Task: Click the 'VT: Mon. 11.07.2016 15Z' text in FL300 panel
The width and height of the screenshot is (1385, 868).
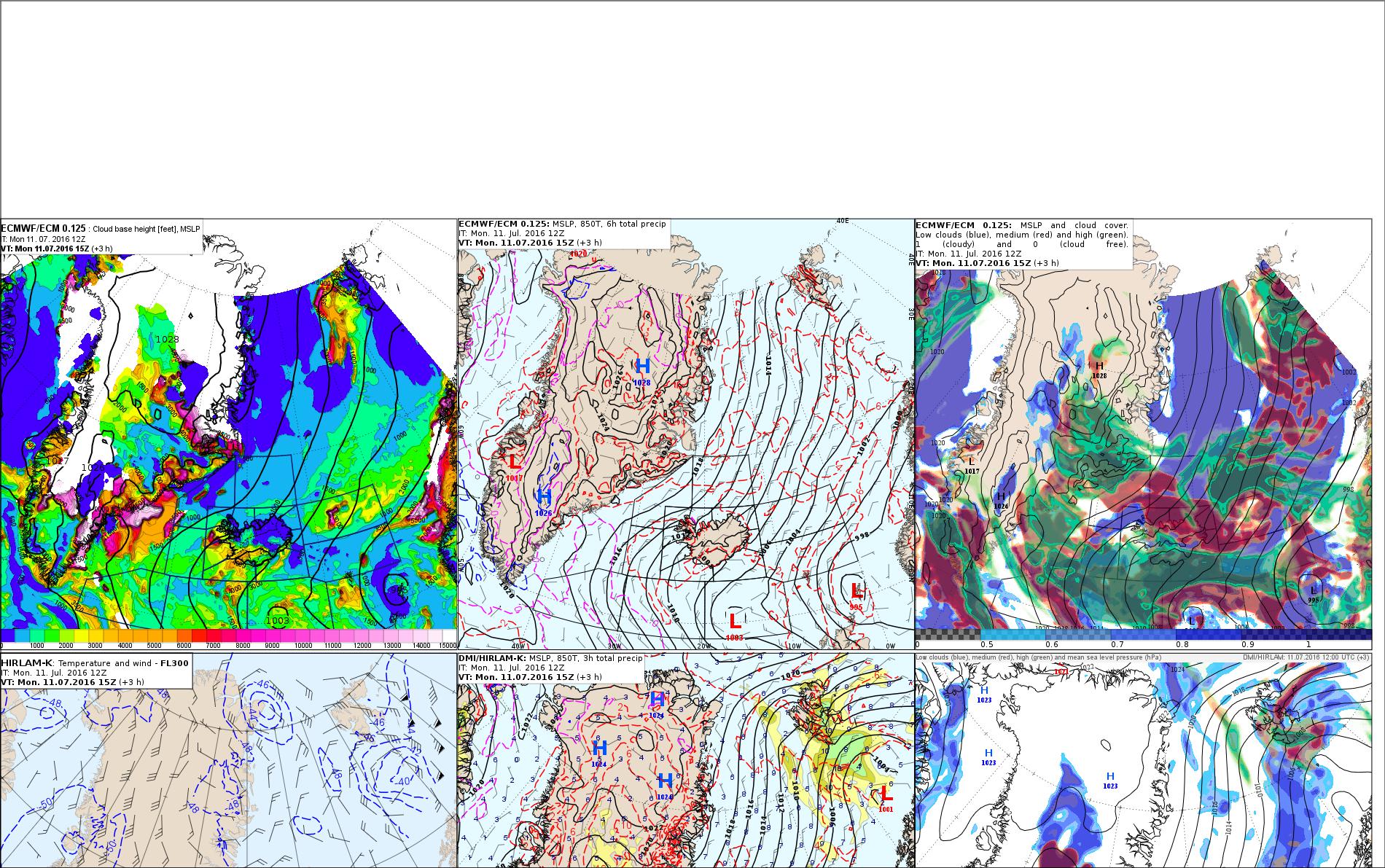Action: pos(59,682)
